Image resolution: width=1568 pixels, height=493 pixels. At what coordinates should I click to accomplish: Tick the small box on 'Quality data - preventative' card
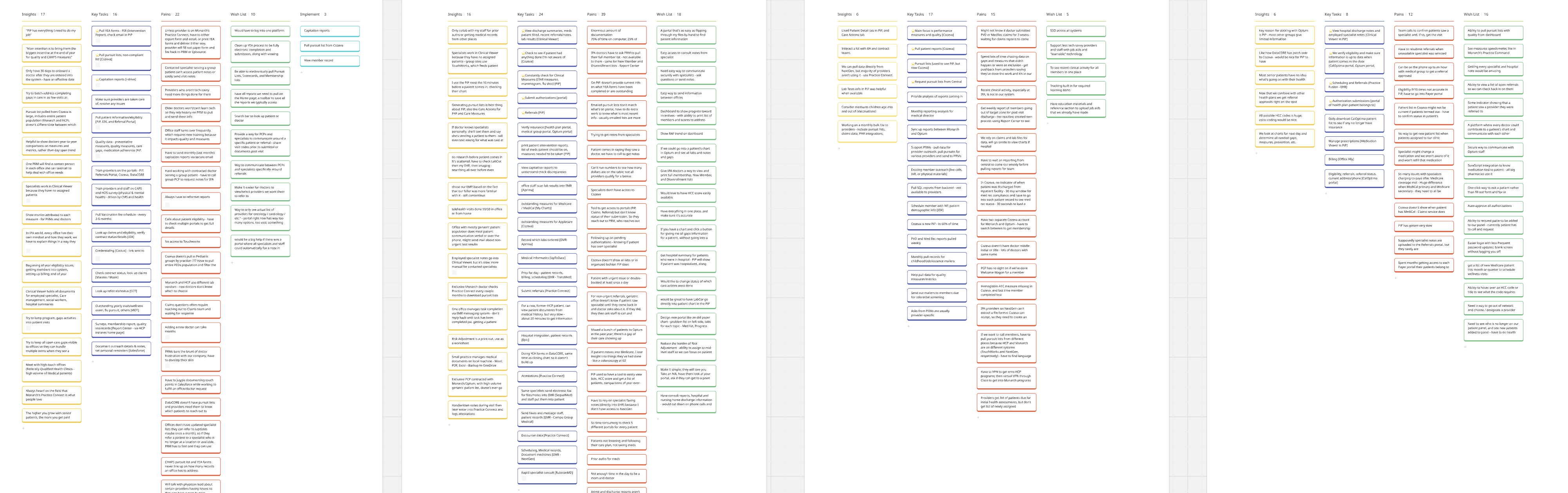(x=98, y=156)
